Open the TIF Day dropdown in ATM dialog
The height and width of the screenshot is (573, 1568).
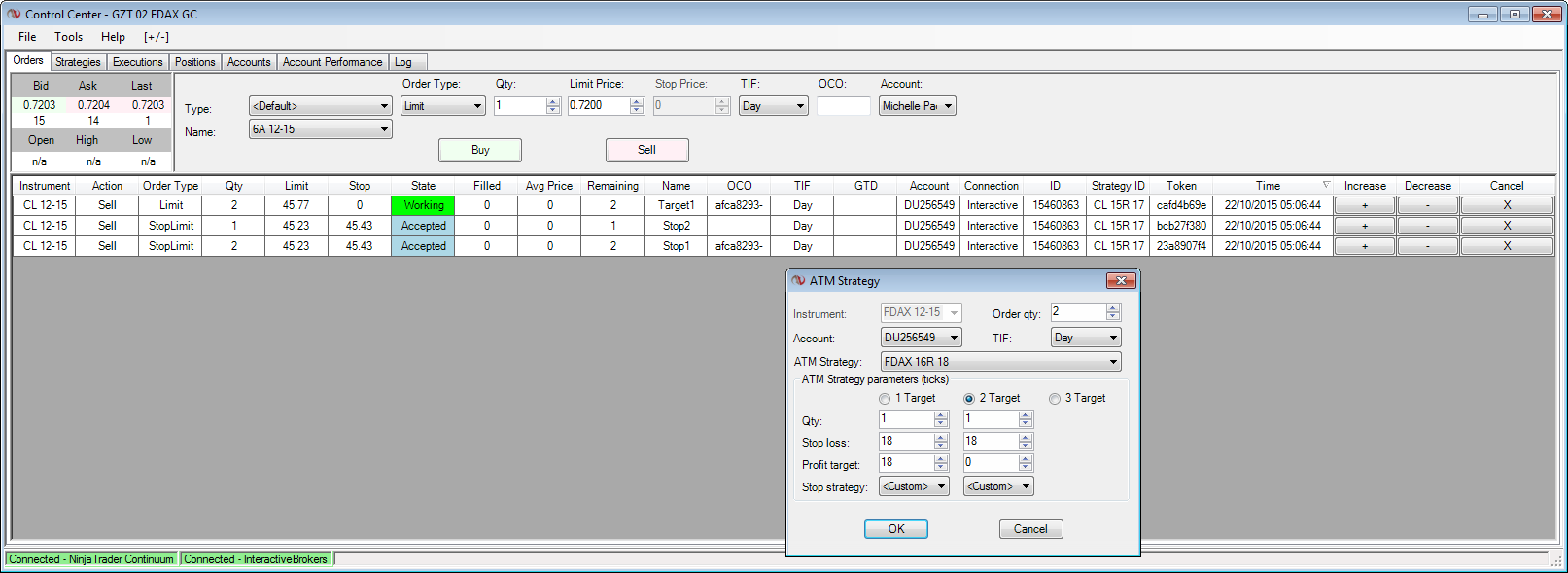click(x=1086, y=338)
